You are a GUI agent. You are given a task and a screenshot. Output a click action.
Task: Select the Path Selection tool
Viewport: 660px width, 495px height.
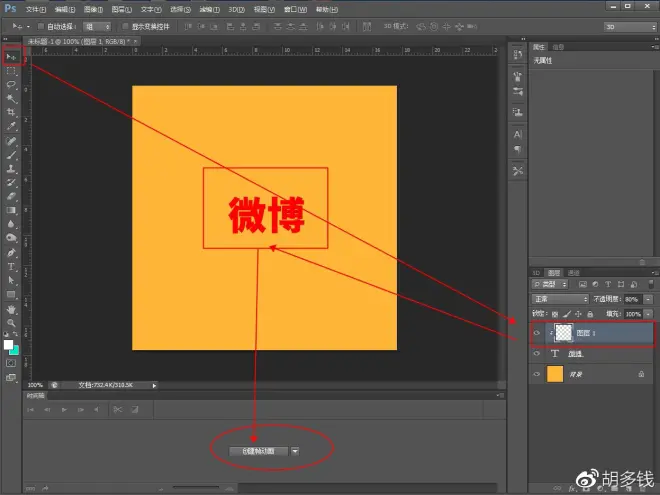coord(11,281)
